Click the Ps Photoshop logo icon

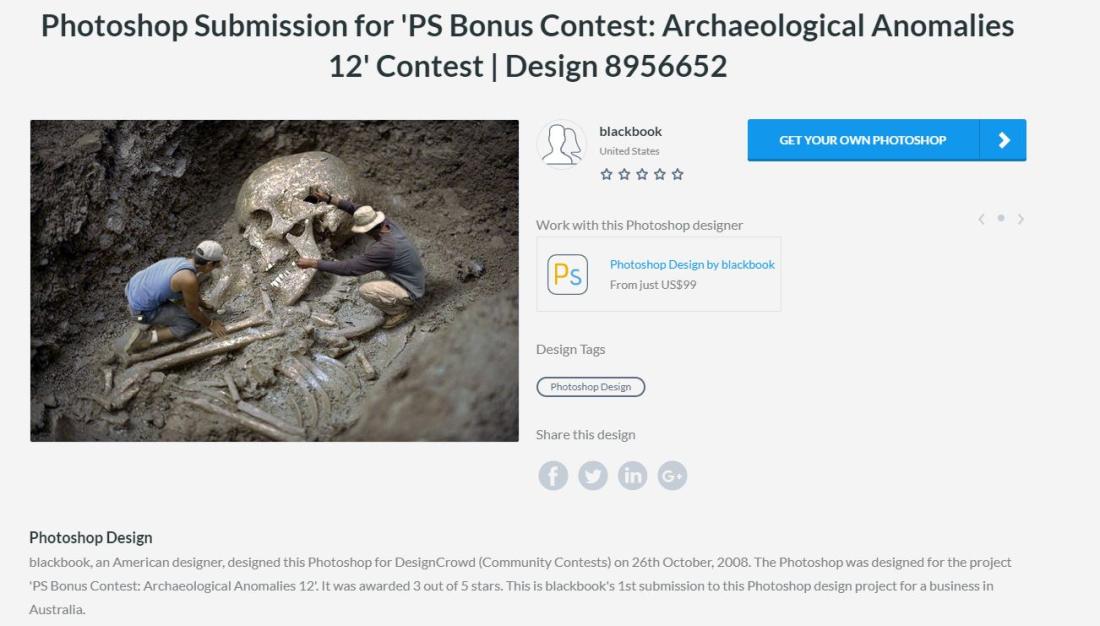point(568,274)
